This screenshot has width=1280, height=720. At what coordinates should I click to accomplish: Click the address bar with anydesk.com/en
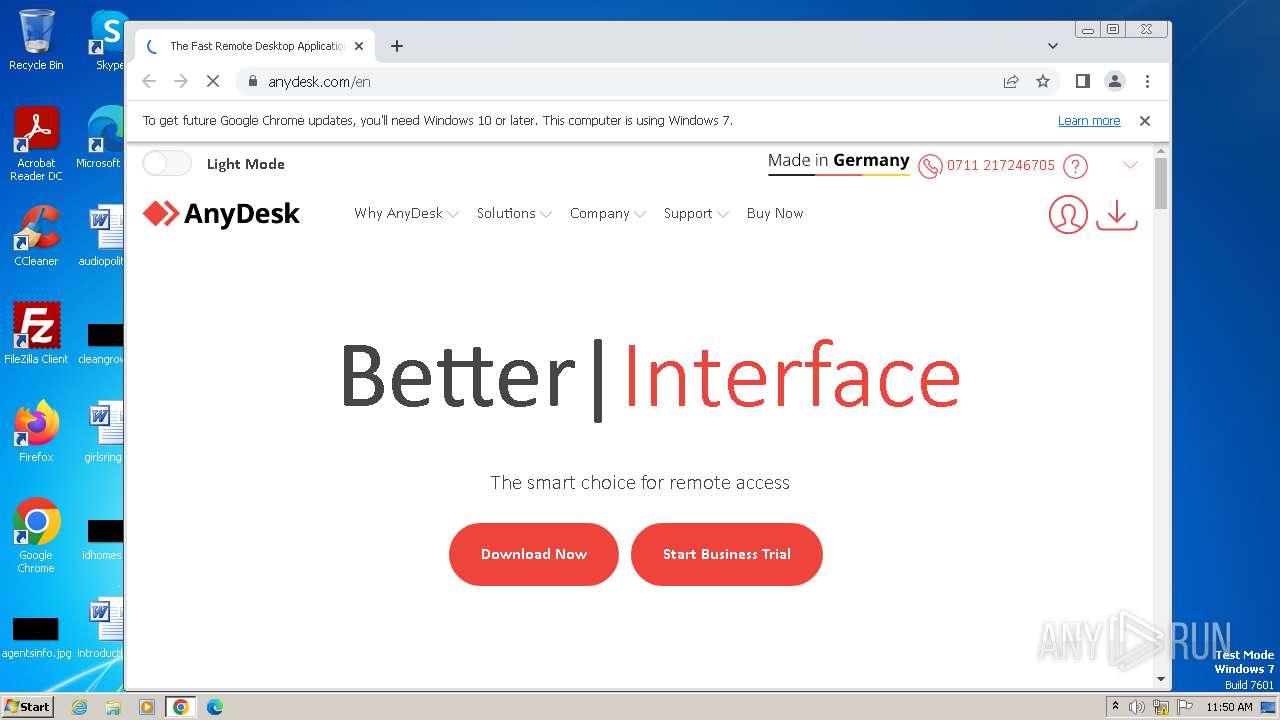(620, 81)
